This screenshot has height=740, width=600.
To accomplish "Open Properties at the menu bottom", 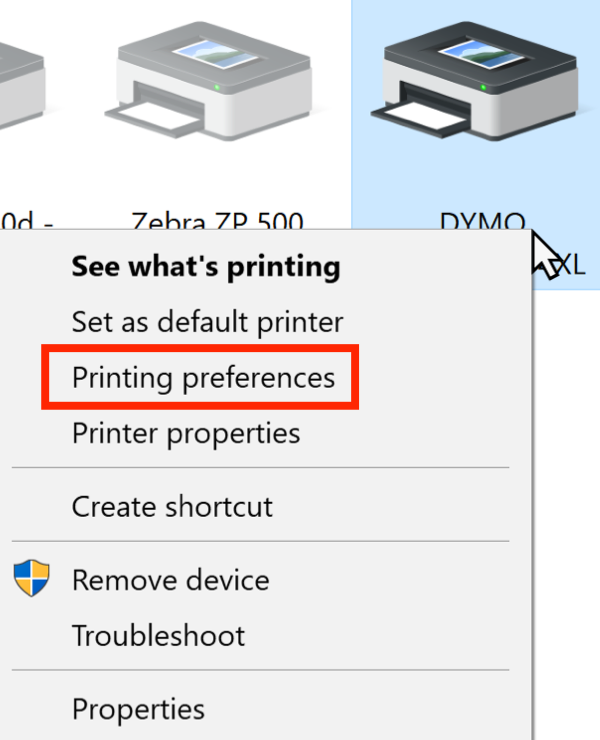I will (138, 709).
